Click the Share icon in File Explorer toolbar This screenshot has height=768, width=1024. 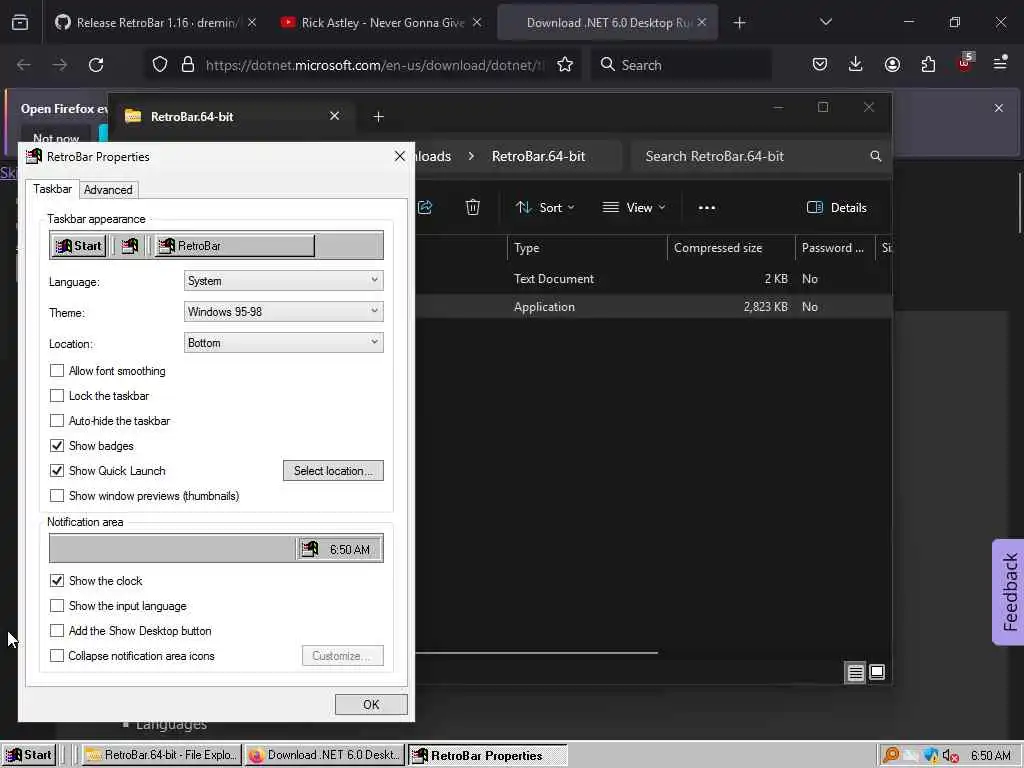pos(425,208)
